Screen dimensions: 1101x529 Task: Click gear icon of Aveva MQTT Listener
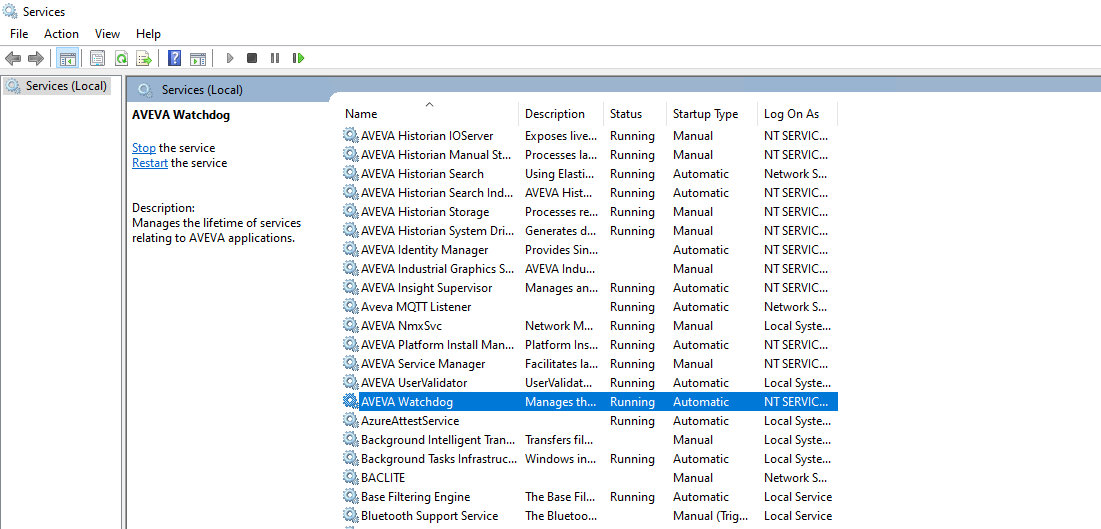tap(350, 306)
